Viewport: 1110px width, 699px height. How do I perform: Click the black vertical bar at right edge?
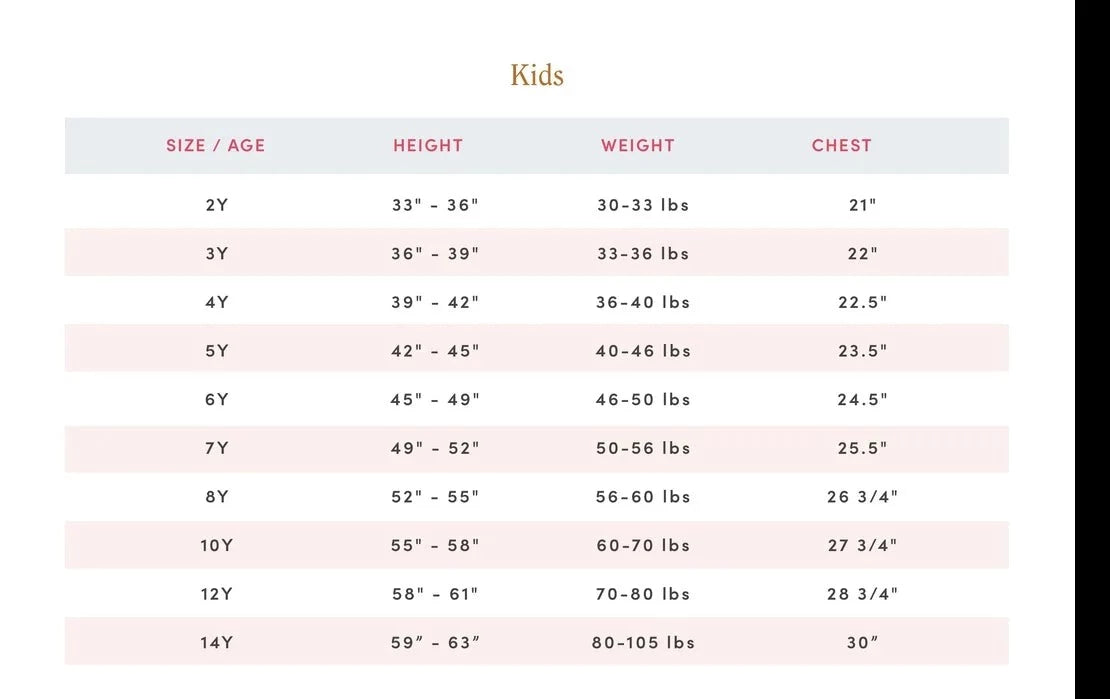pyautogui.click(x=1092, y=349)
